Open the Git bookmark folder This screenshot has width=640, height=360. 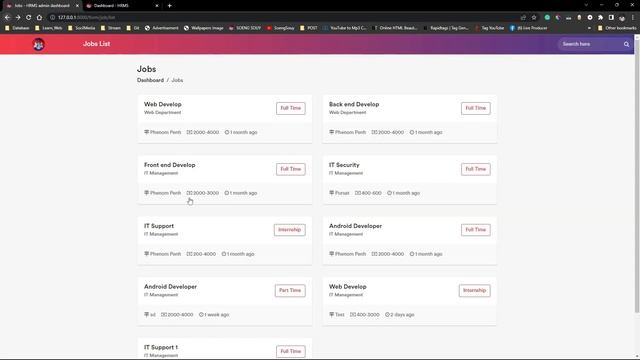pyautogui.click(x=133, y=28)
